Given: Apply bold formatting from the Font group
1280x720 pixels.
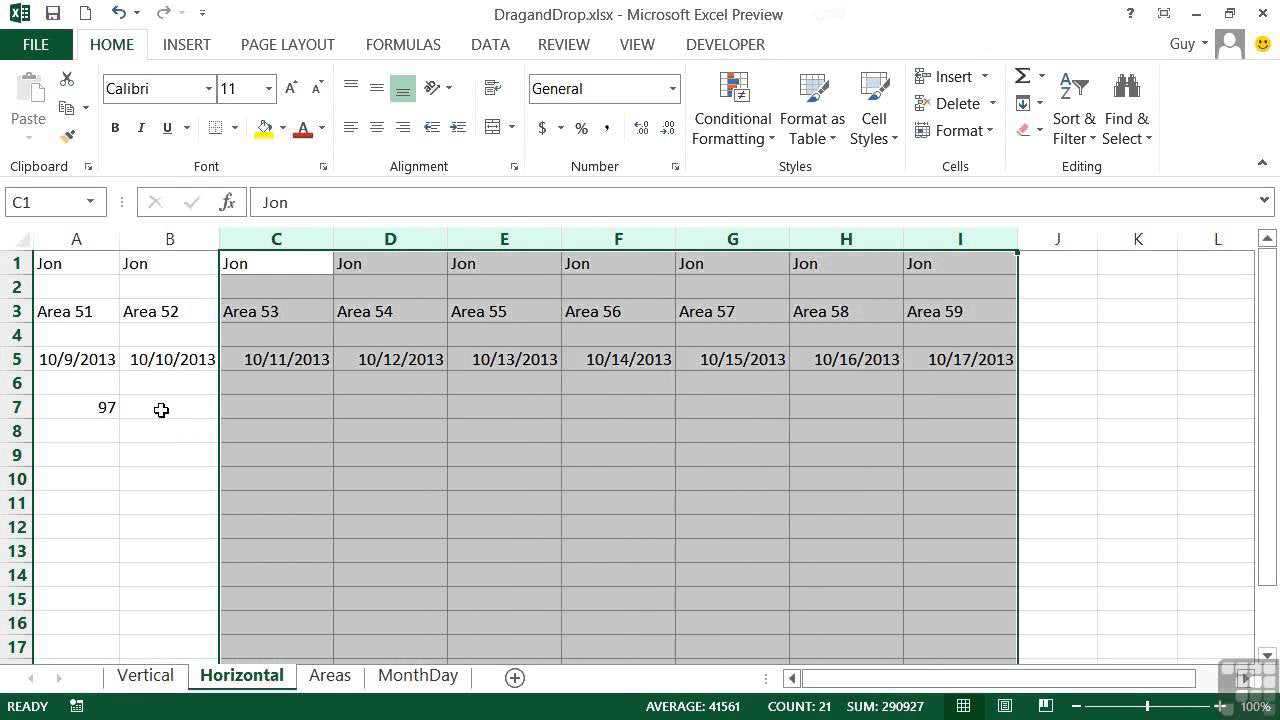Looking at the screenshot, I should (x=114, y=128).
